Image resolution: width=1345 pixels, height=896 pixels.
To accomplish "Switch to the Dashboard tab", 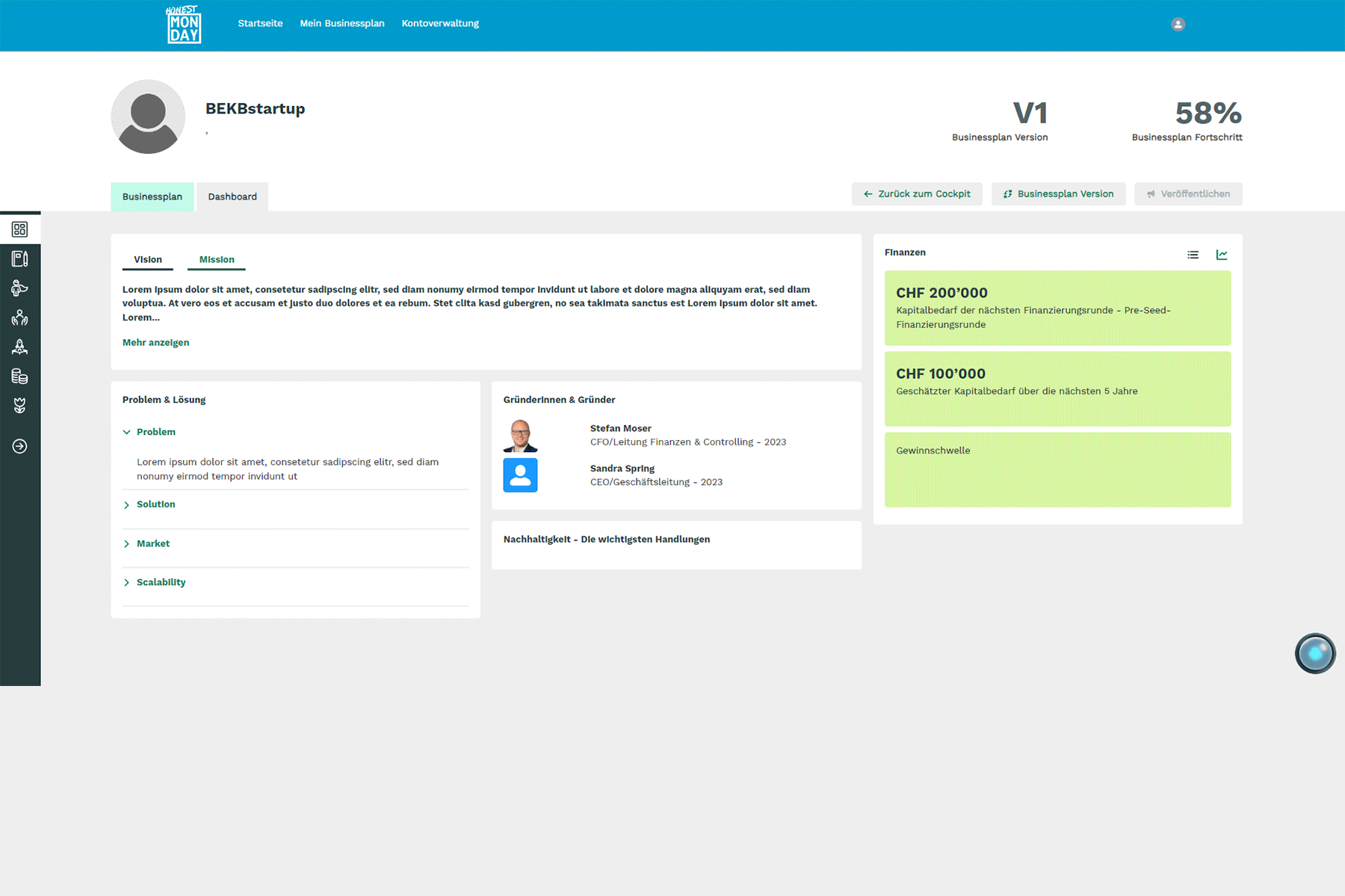I will 232,197.
